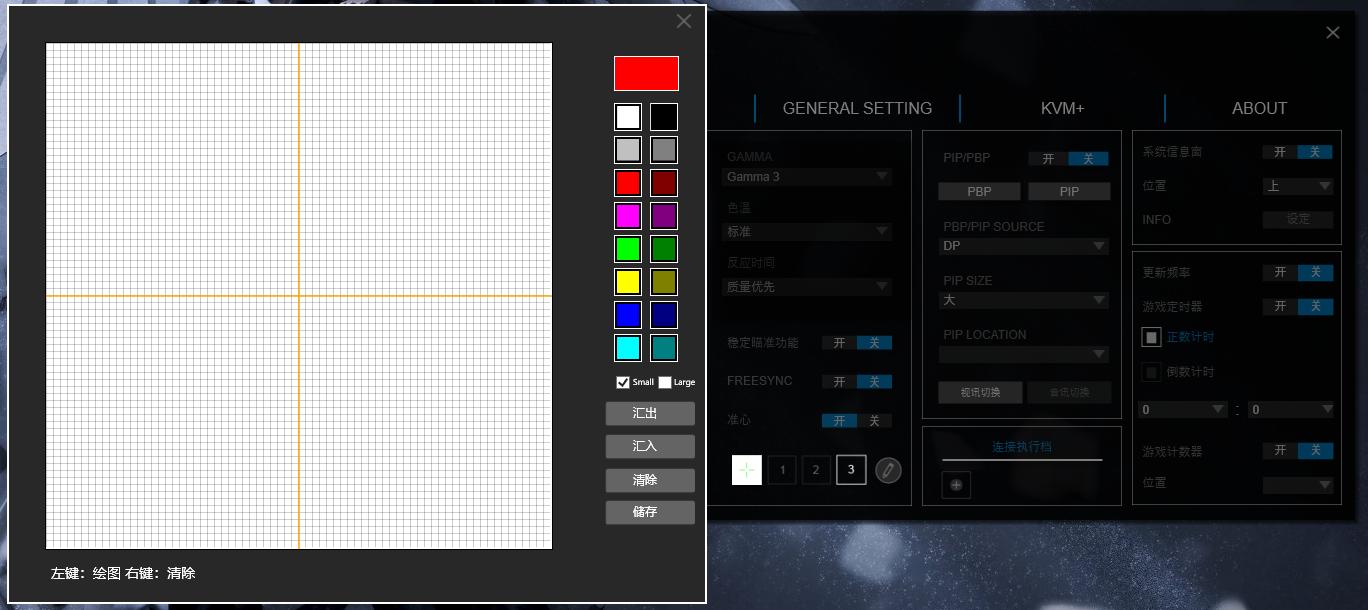Close the monitor settings window behind
Viewport: 1368px width, 610px height.
pyautogui.click(x=1333, y=33)
